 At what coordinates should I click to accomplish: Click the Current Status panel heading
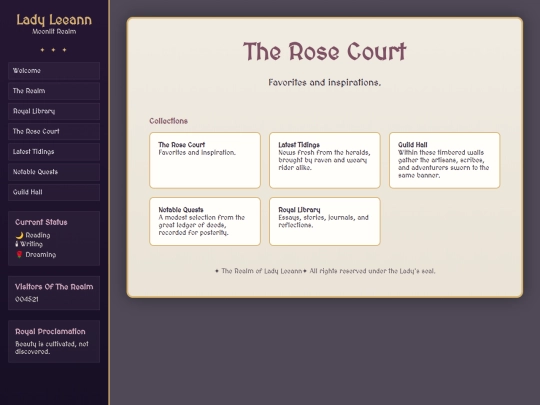[x=41, y=222]
